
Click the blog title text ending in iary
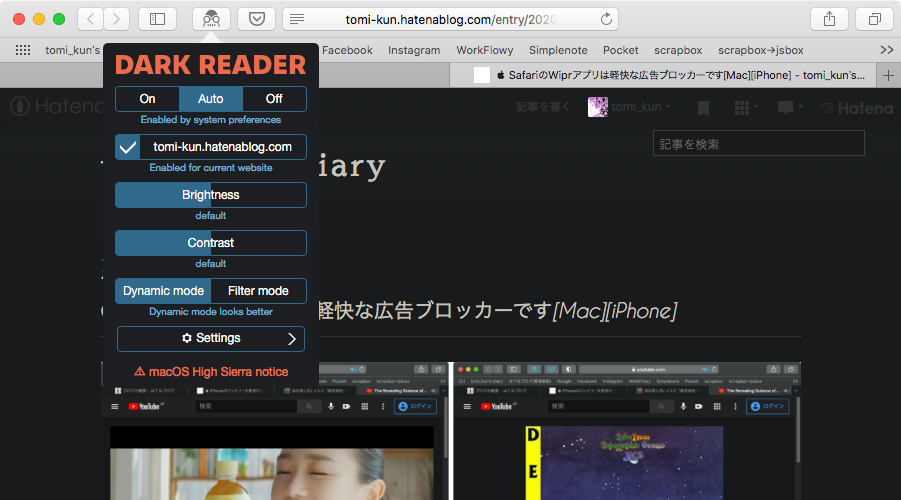[351, 167]
